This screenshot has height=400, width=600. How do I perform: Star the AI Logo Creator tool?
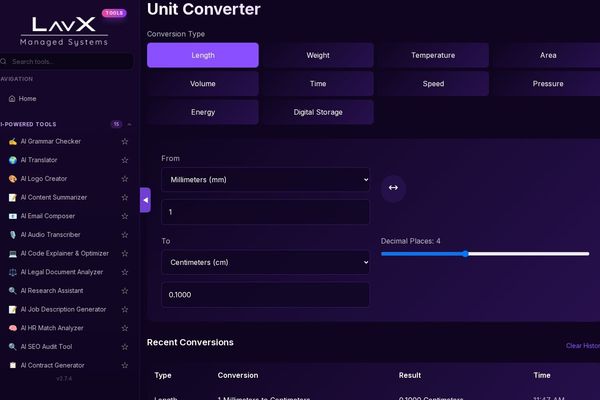tap(125, 179)
